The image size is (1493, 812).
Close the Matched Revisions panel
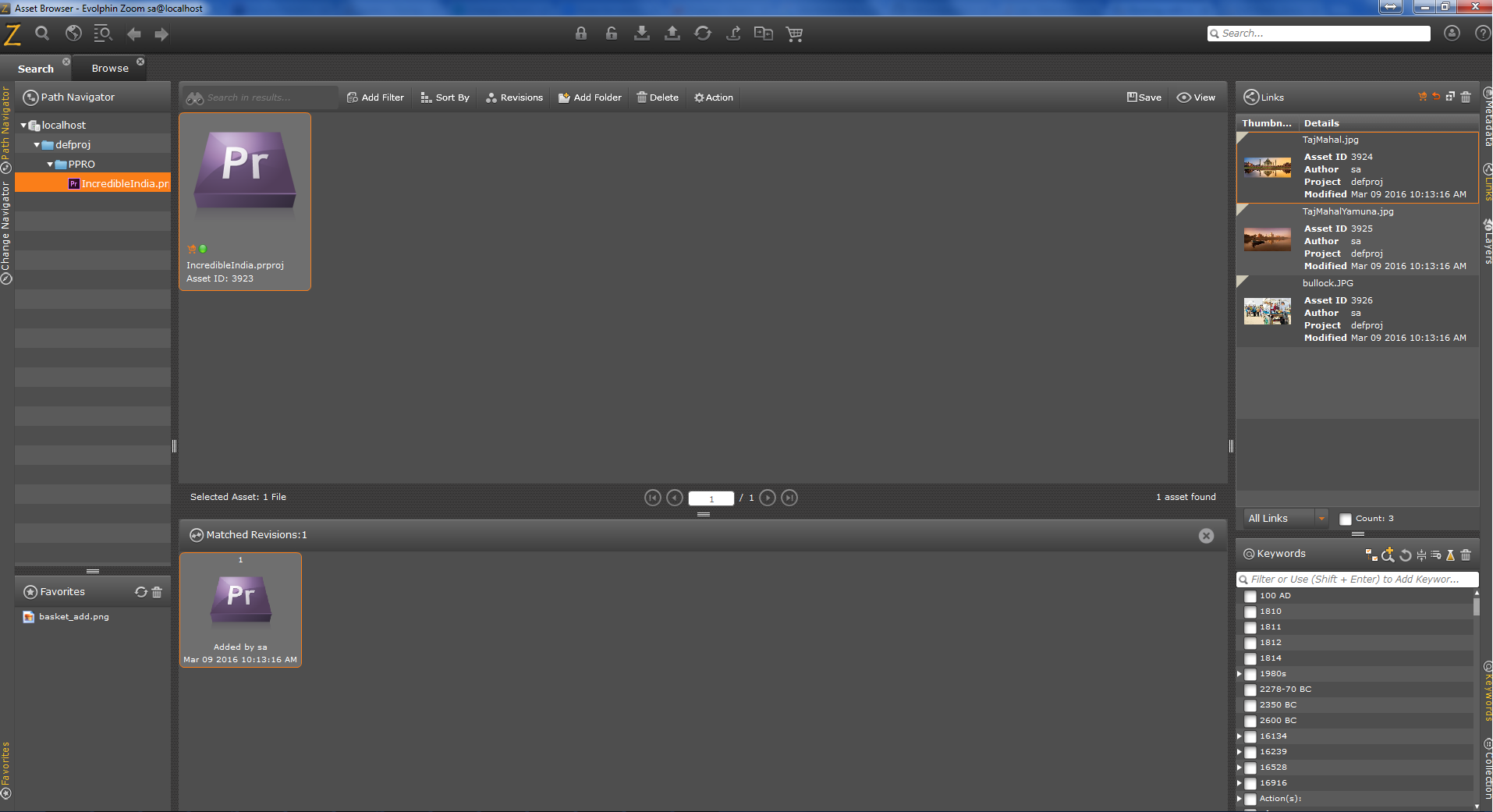(1206, 535)
